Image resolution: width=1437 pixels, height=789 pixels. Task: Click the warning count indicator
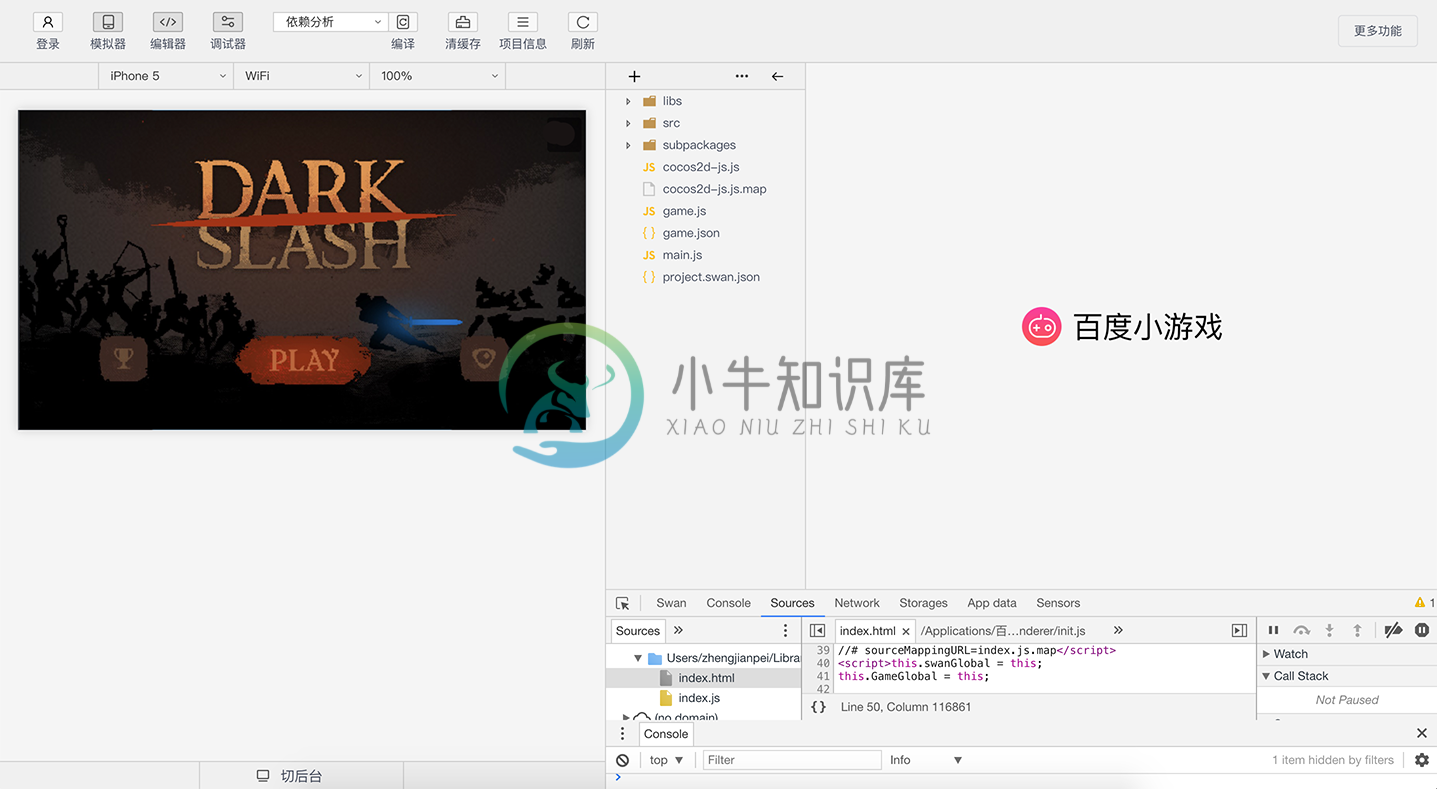pos(1425,603)
